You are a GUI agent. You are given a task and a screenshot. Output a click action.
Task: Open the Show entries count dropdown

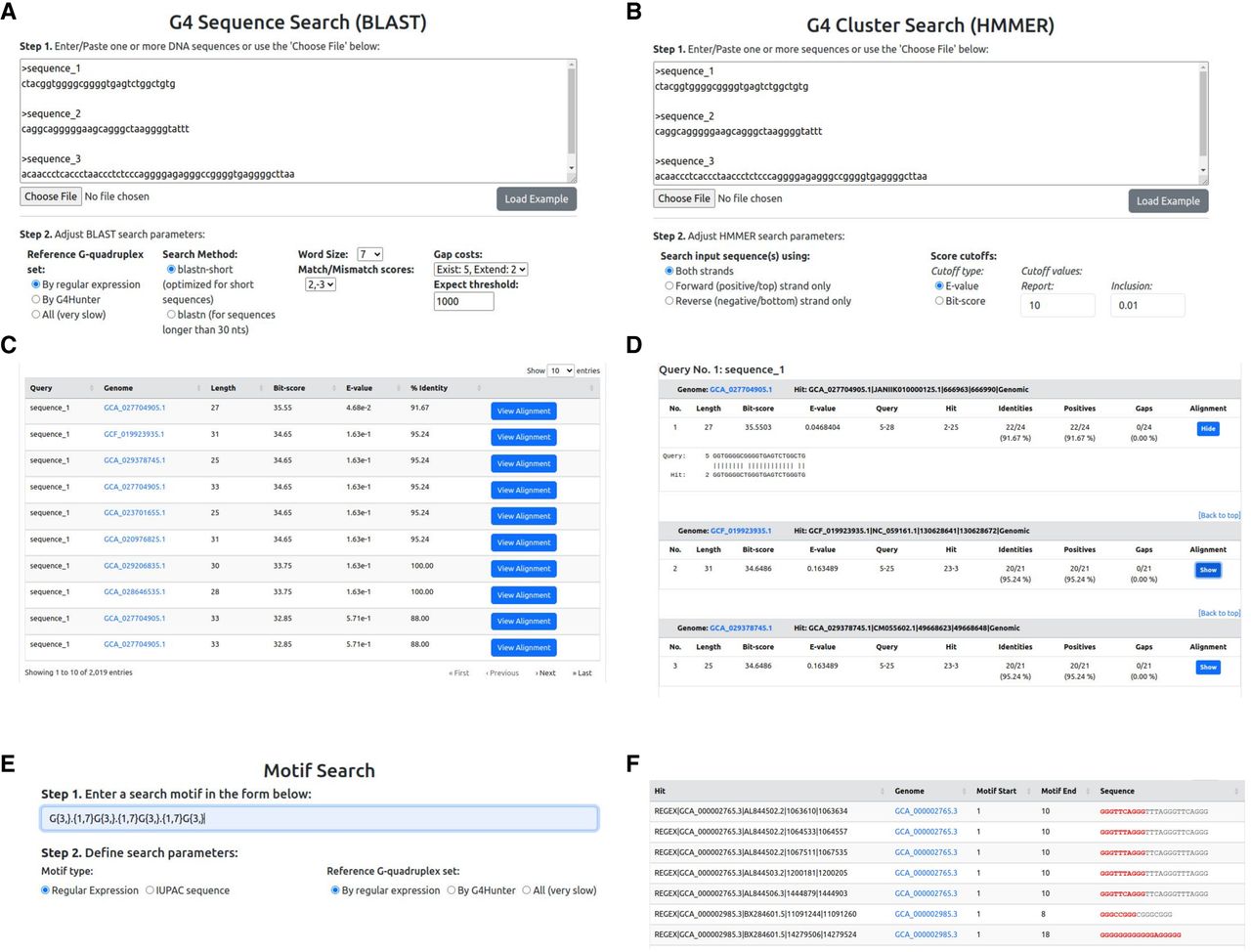(x=560, y=370)
